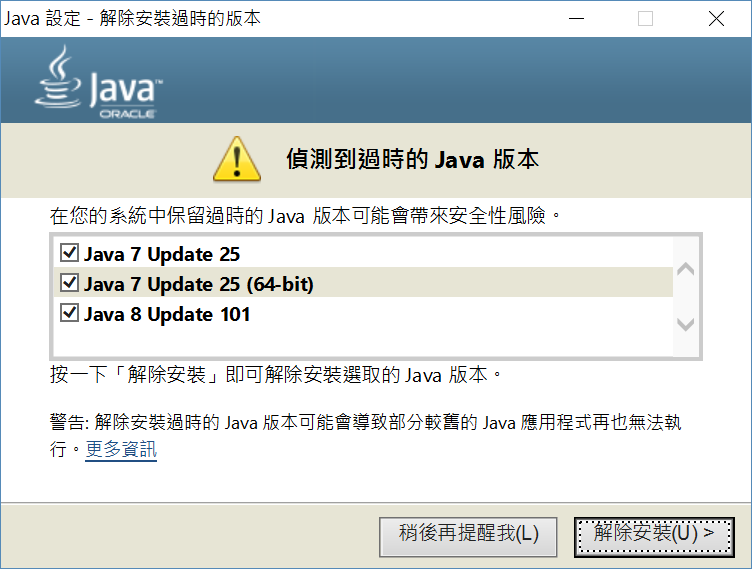Select the Java 7 Update 25 row text
Screen dimensions: 752x569
162,254
